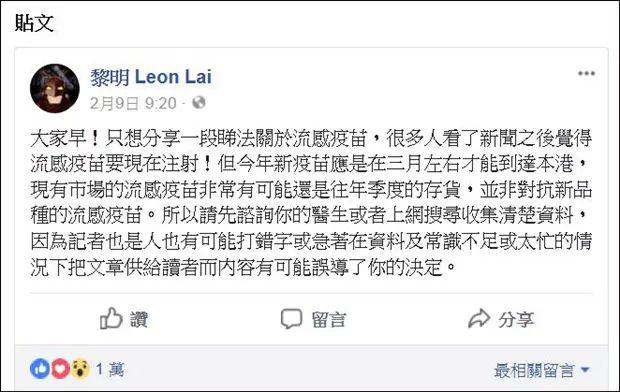The height and width of the screenshot is (392, 620).
Task: Click the red heart reaction icon
Action: click(x=60, y=369)
